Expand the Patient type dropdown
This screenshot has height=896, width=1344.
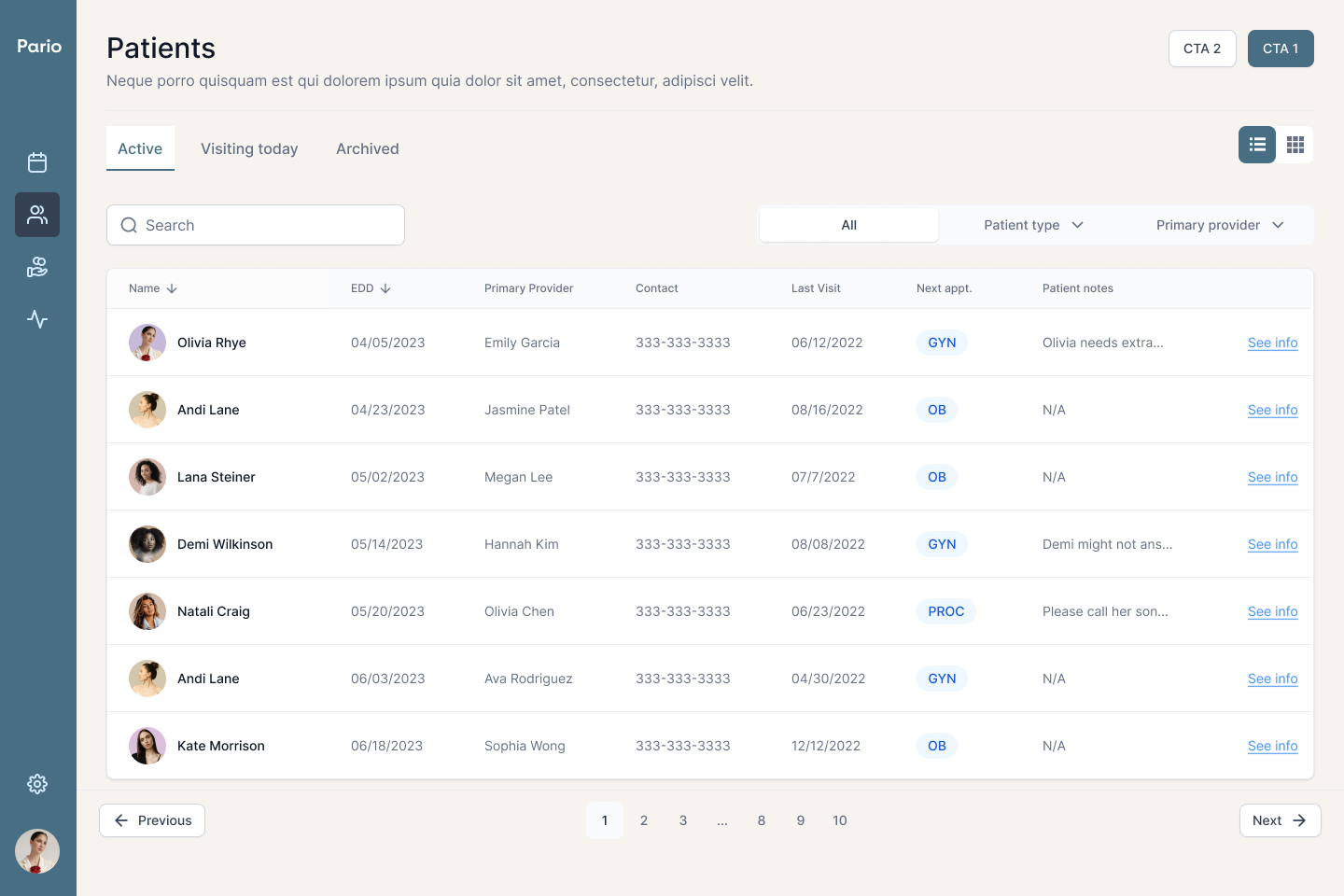1033,225
